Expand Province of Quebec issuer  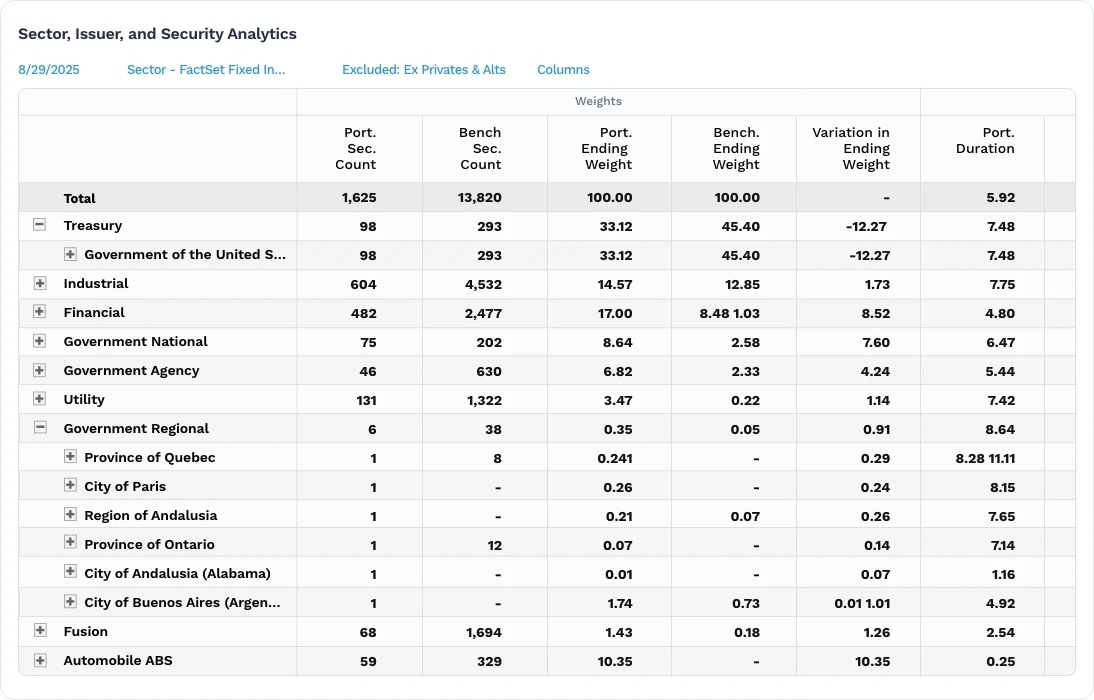pyautogui.click(x=70, y=456)
